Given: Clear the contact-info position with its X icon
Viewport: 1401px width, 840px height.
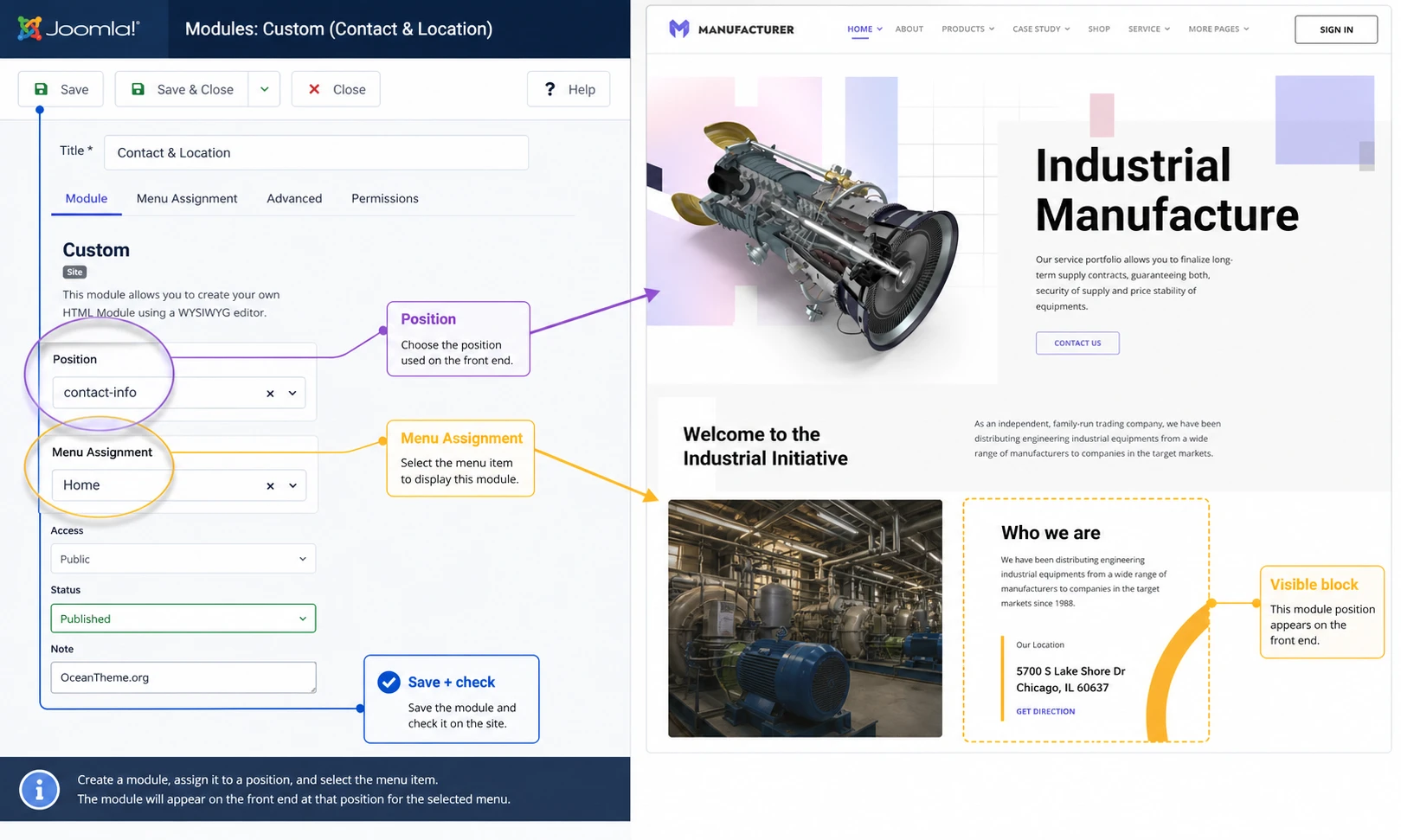Looking at the screenshot, I should [270, 394].
